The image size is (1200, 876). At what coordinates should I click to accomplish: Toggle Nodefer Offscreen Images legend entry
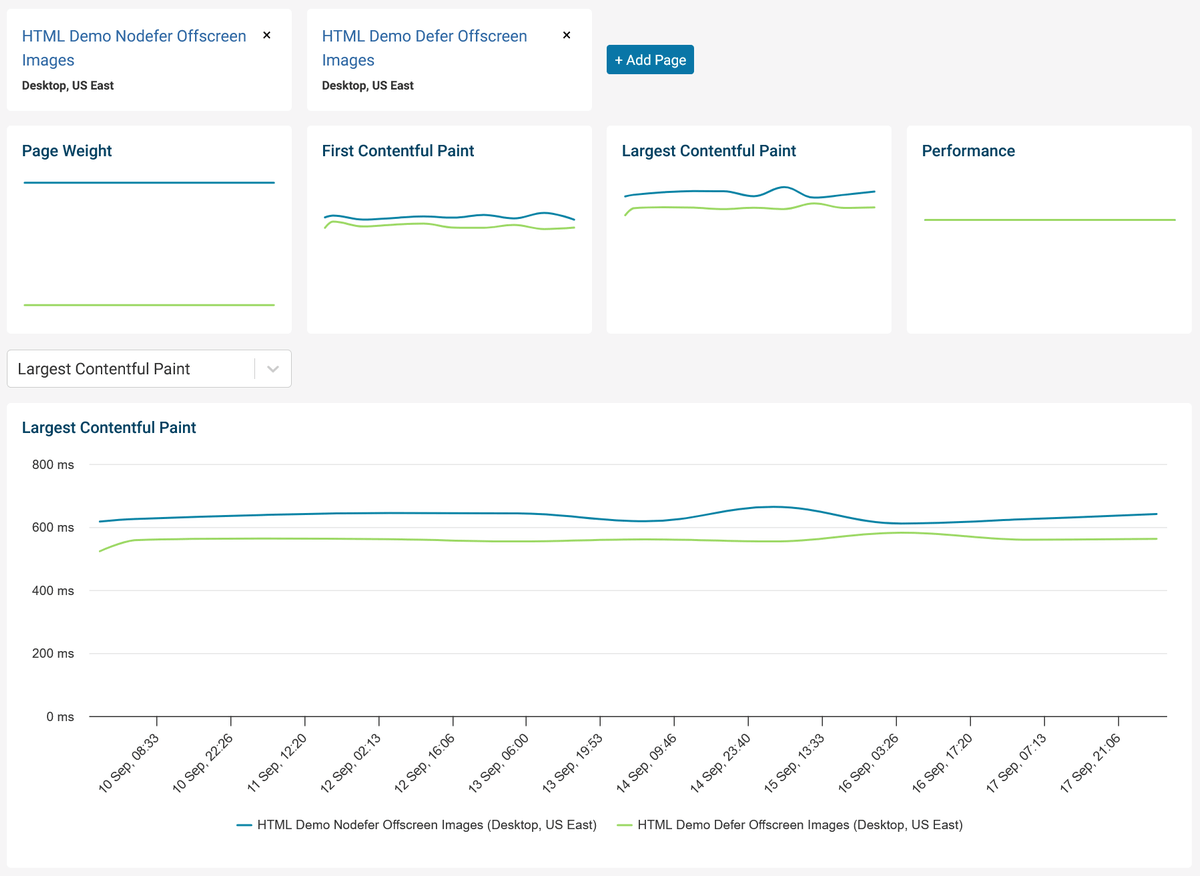click(417, 825)
